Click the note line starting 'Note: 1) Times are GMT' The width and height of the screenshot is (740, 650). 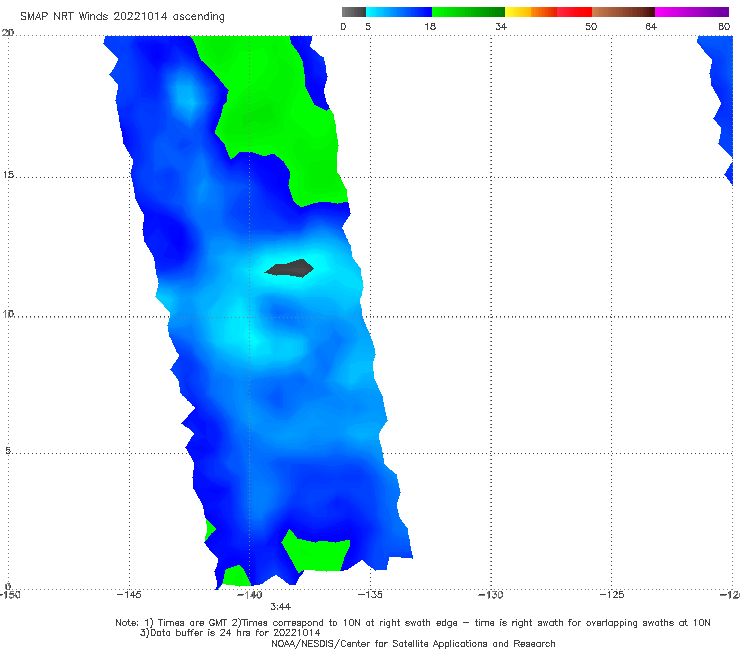(x=413, y=623)
